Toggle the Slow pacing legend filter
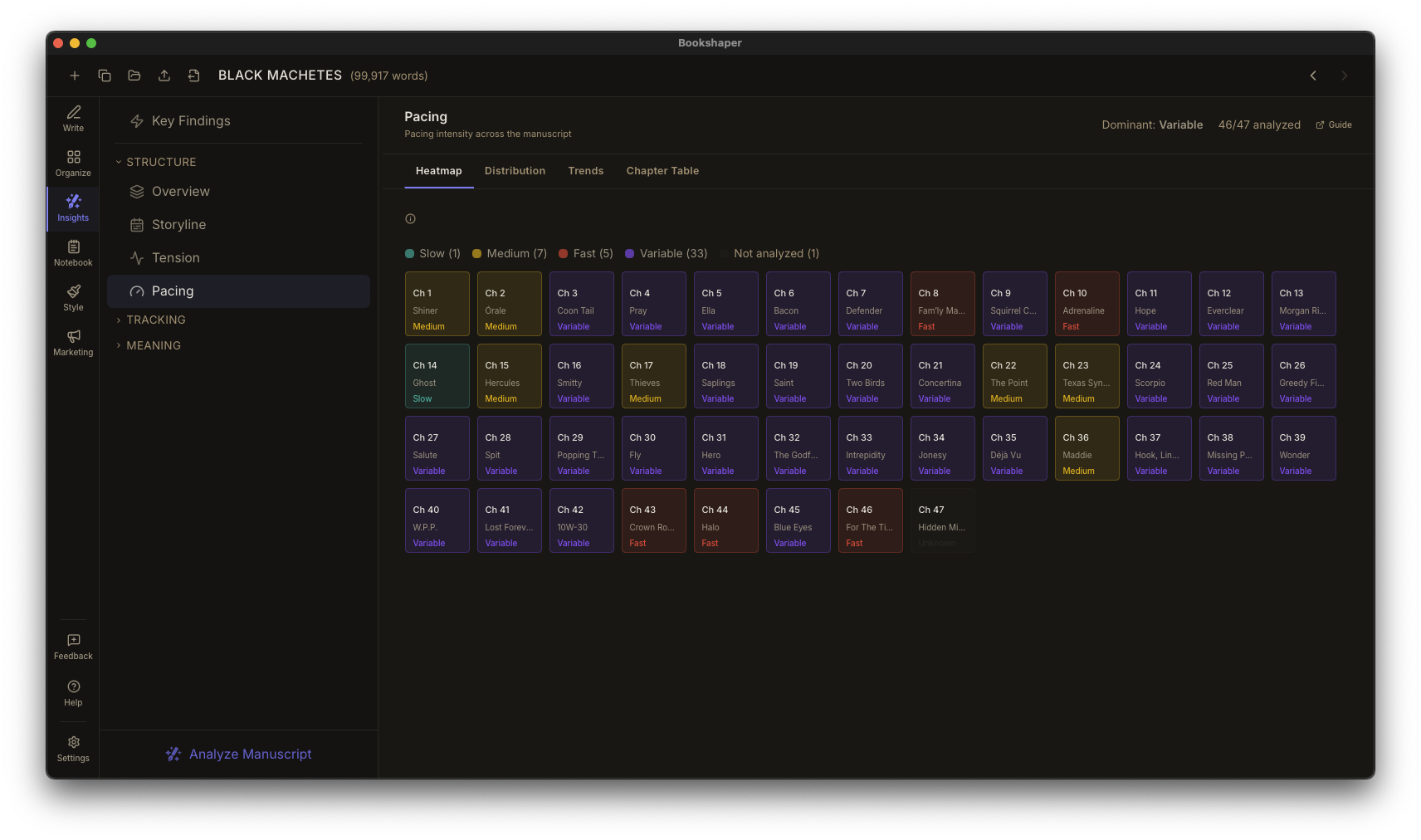This screenshot has height=840, width=1421. tap(432, 253)
